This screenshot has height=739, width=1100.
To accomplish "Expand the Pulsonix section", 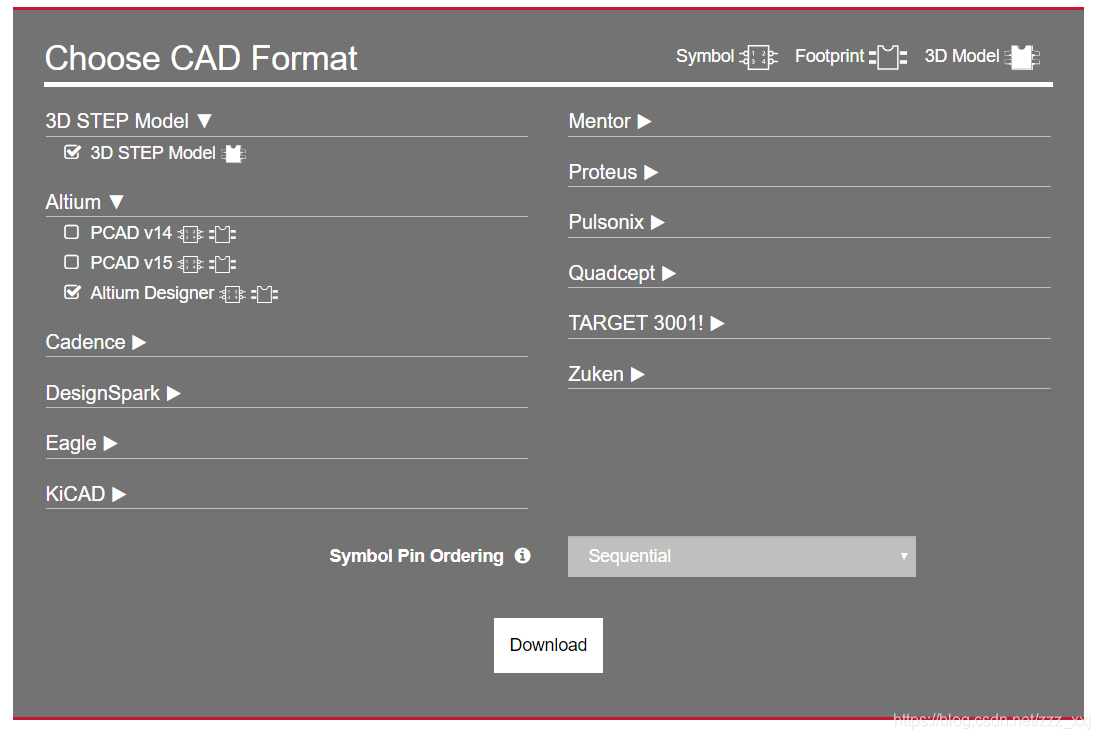I will [617, 222].
